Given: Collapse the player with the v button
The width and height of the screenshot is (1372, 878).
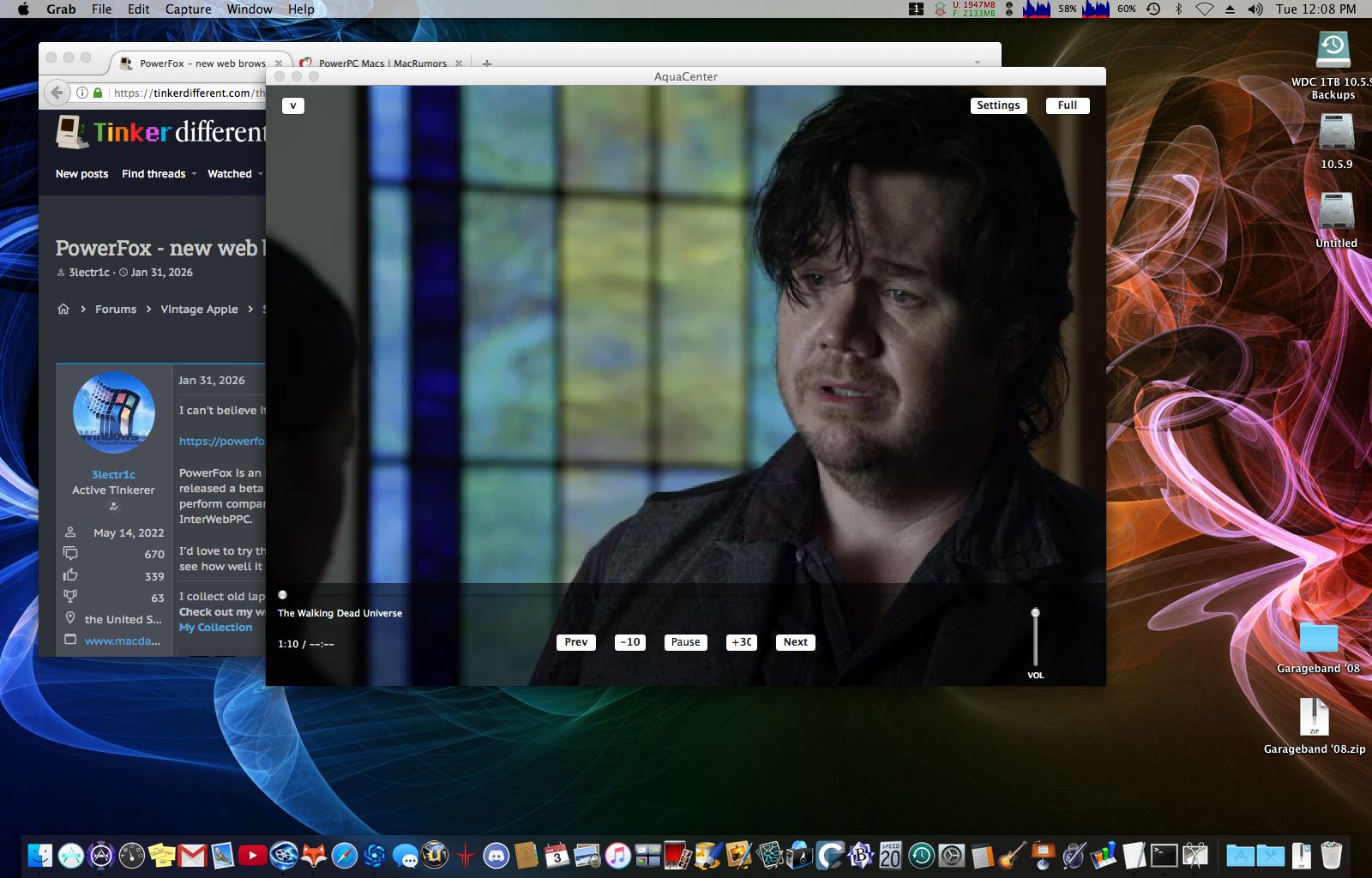Looking at the screenshot, I should click(x=293, y=106).
